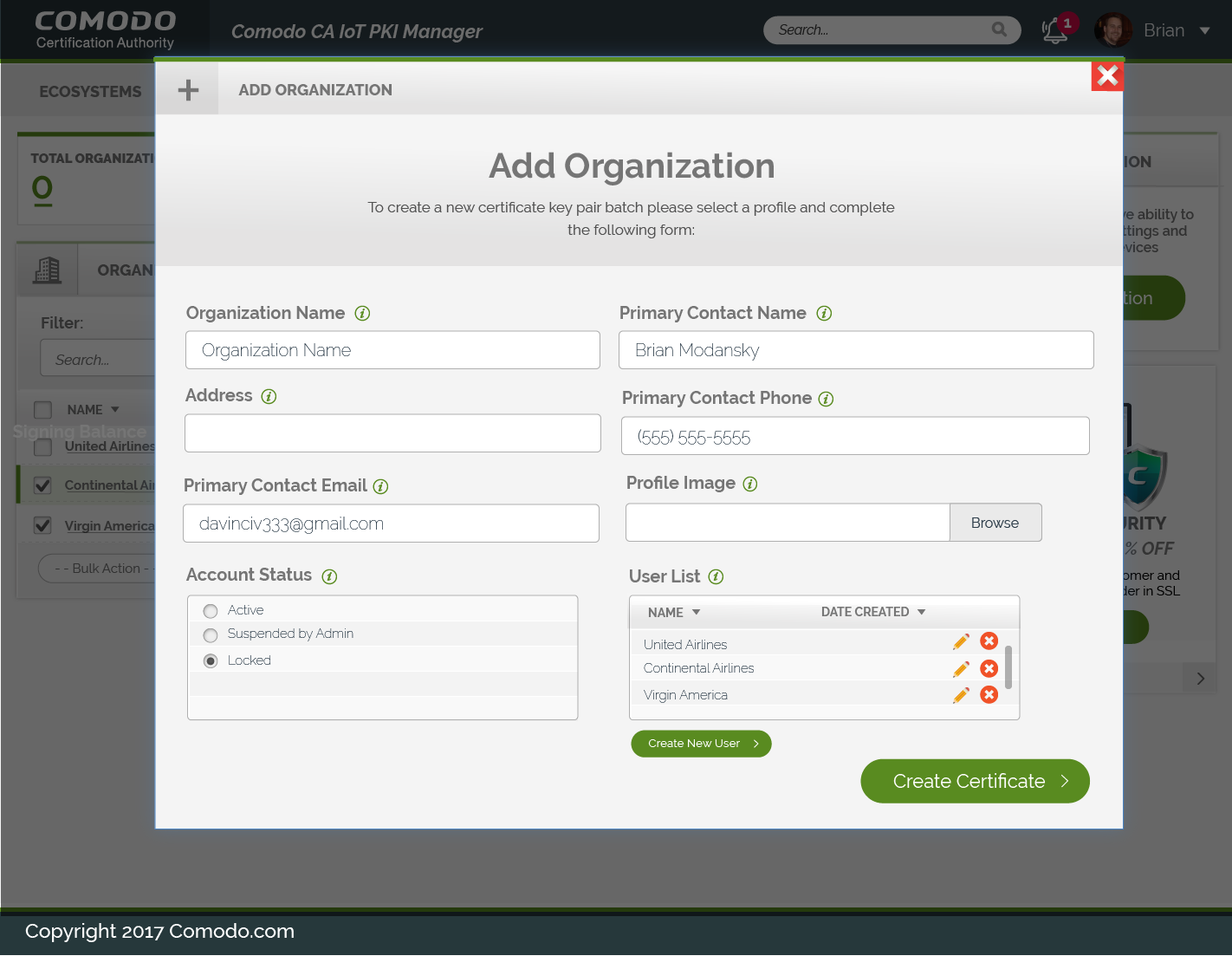Screen dimensions: 1232x956
Task: Click the Address input field
Action: point(392,433)
